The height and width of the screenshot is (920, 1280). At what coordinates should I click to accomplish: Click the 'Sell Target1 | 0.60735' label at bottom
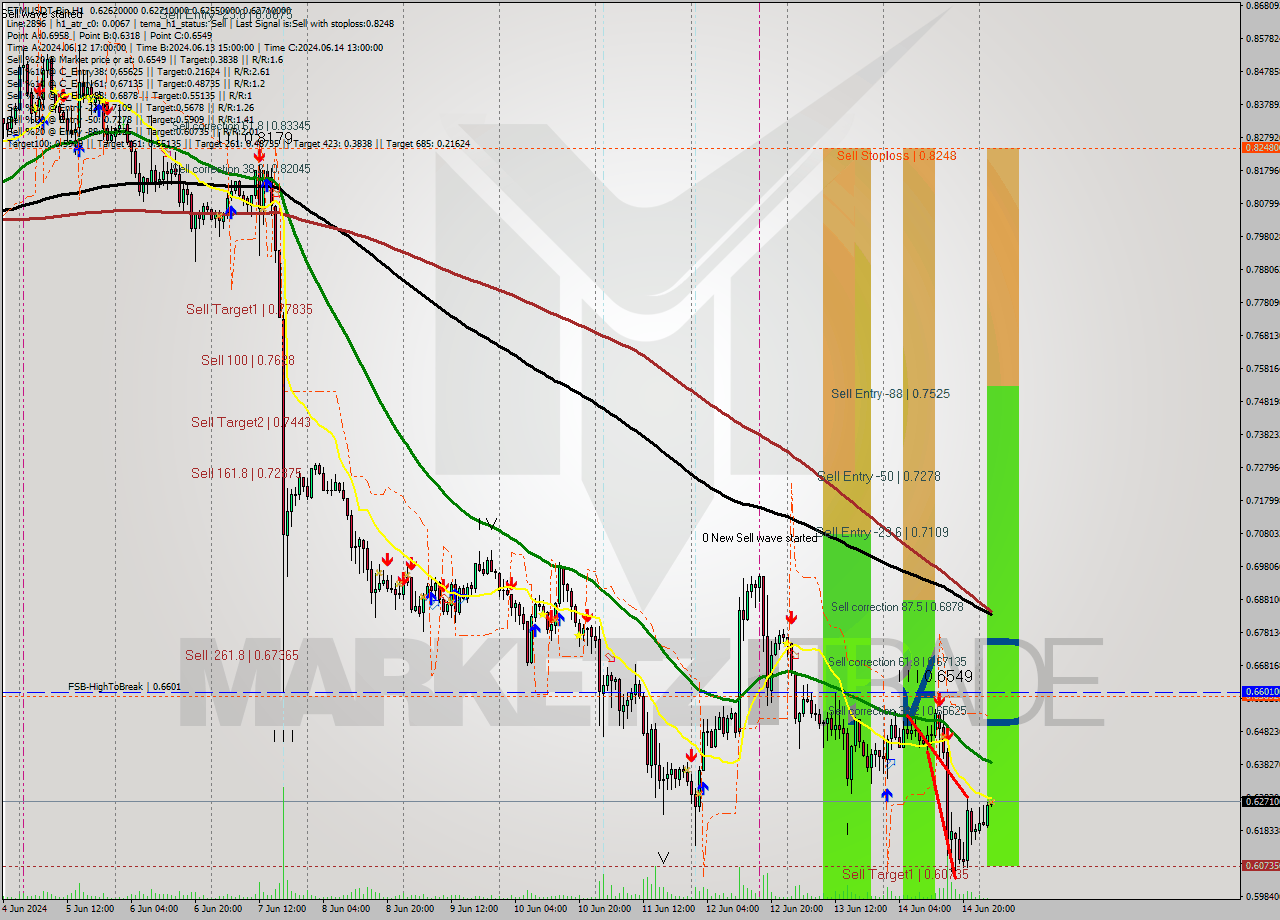point(905,874)
